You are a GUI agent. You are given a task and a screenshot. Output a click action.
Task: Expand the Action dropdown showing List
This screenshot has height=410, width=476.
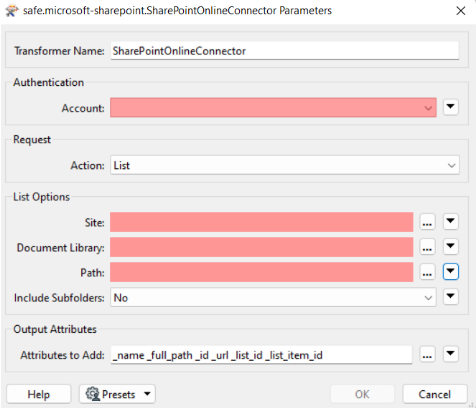point(285,165)
